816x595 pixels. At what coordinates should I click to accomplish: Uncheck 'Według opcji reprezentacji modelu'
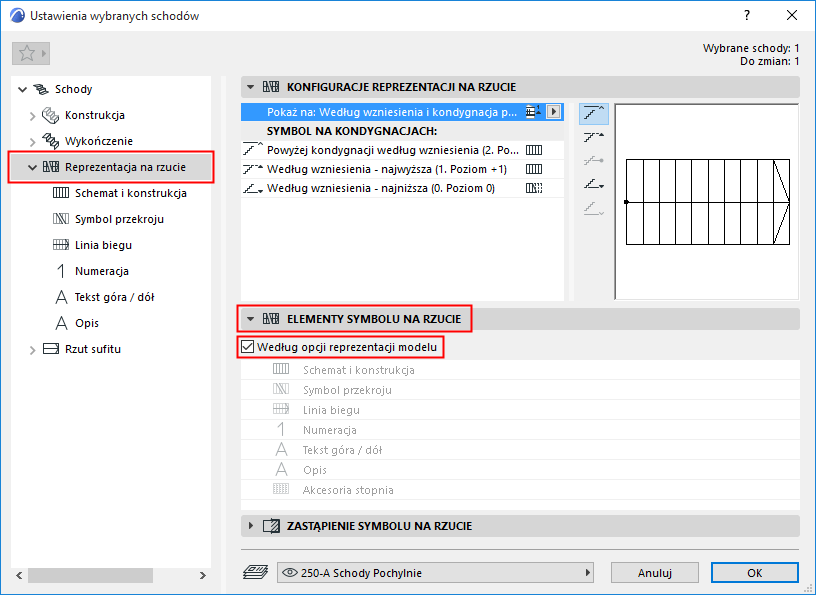coord(247,347)
